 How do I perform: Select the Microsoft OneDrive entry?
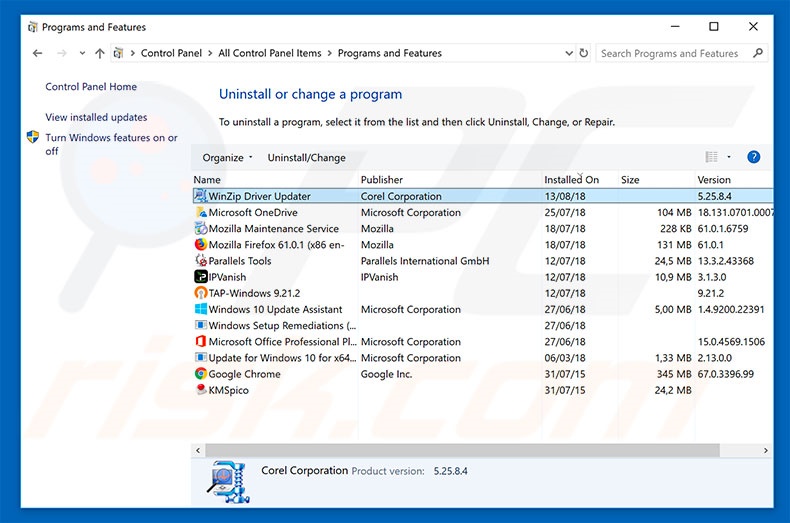tap(253, 212)
